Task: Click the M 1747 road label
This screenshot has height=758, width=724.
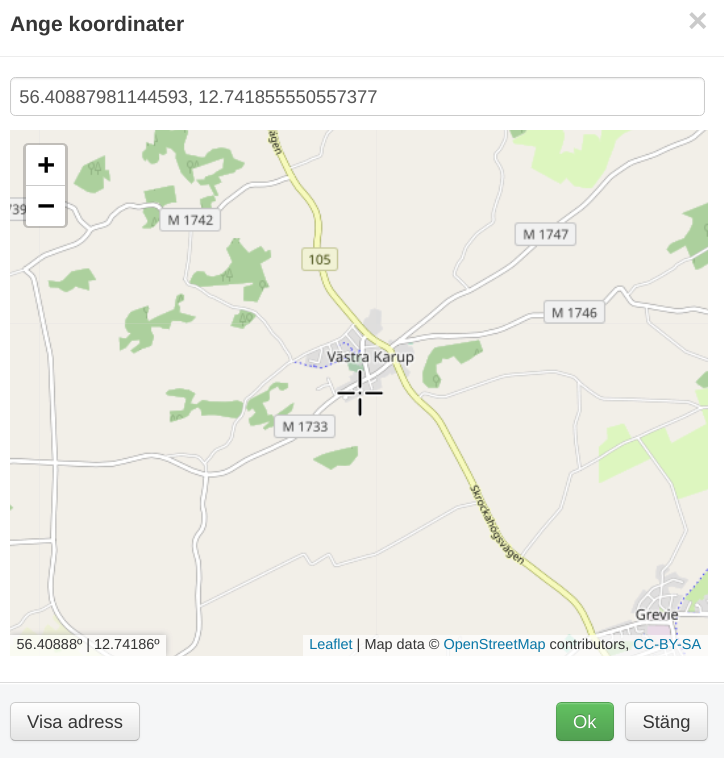Action: (545, 234)
